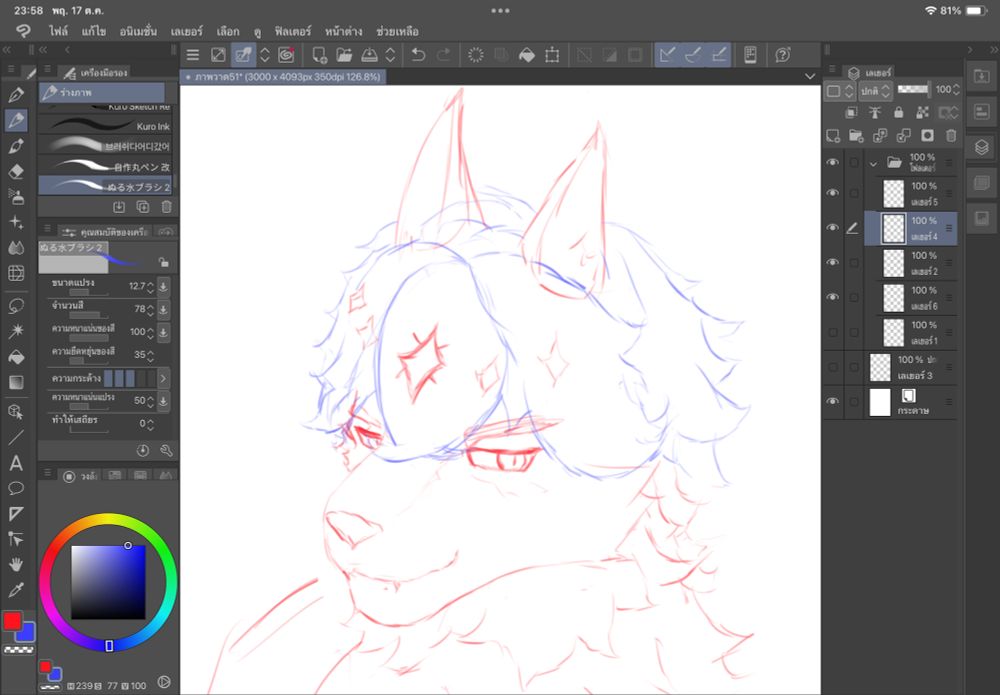Image resolution: width=1000 pixels, height=695 pixels.
Task: Click the Lock layer padlock icon
Action: [x=899, y=113]
